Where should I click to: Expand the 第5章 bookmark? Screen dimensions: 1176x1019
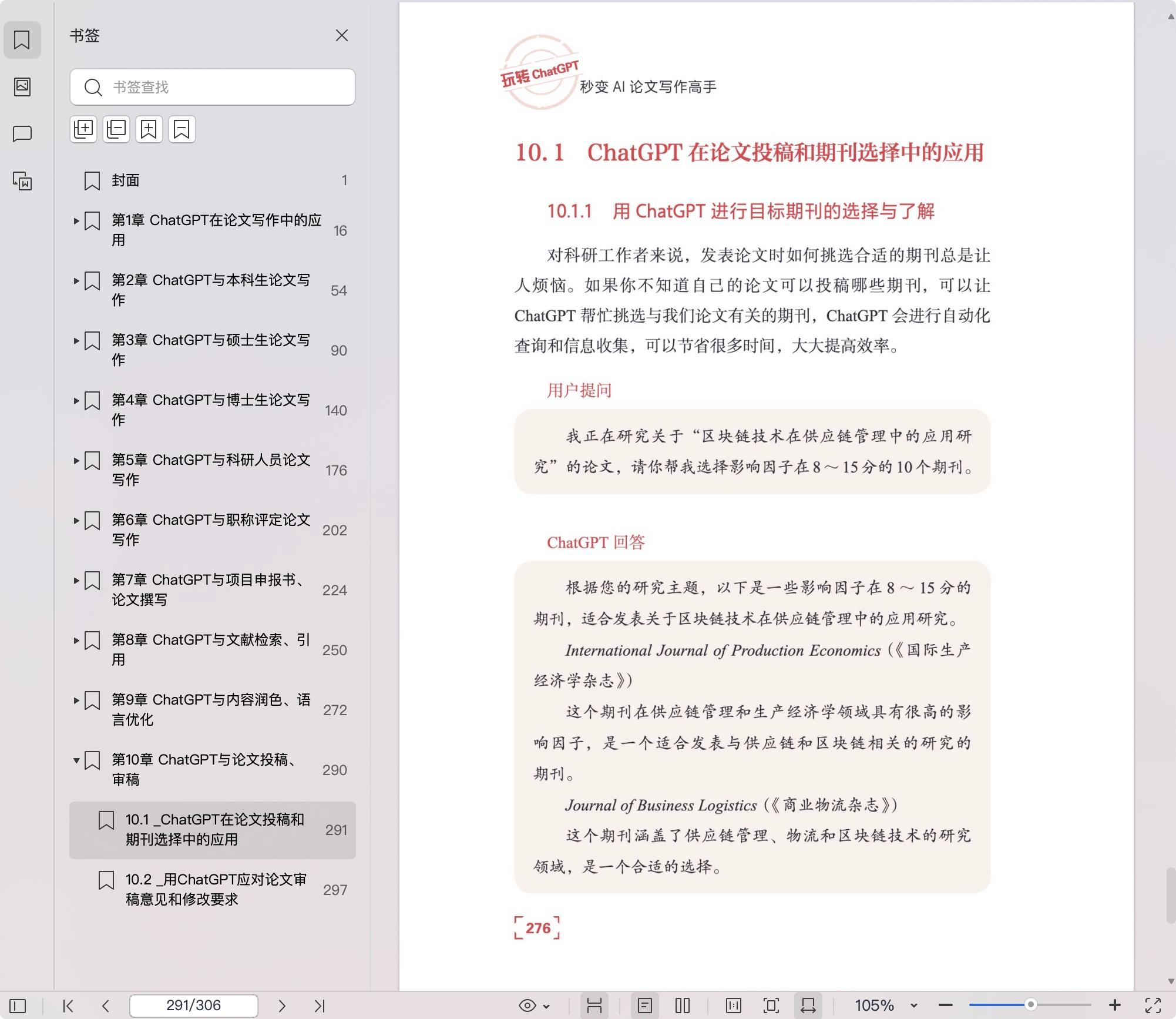(x=76, y=461)
